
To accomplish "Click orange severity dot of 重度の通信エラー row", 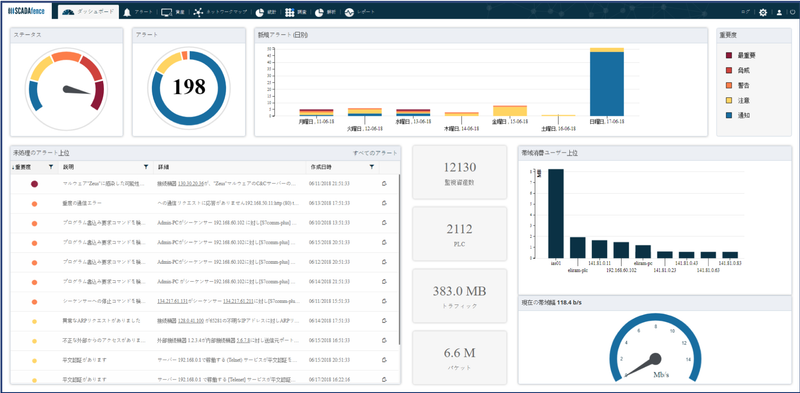I will (34, 204).
